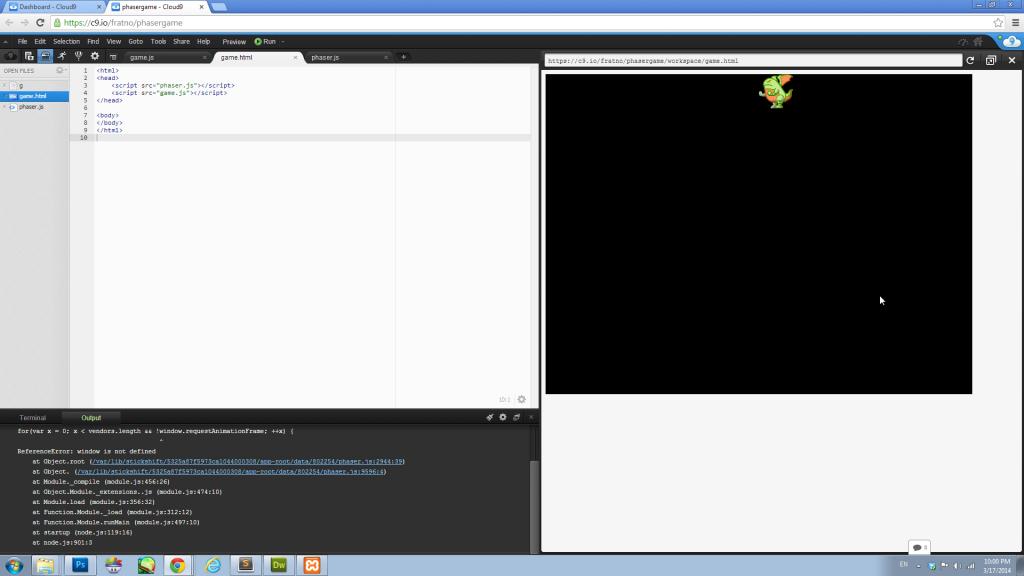Image resolution: width=1024 pixels, height=576 pixels.
Task: Switch to the phaser.js tab
Action: 327,57
